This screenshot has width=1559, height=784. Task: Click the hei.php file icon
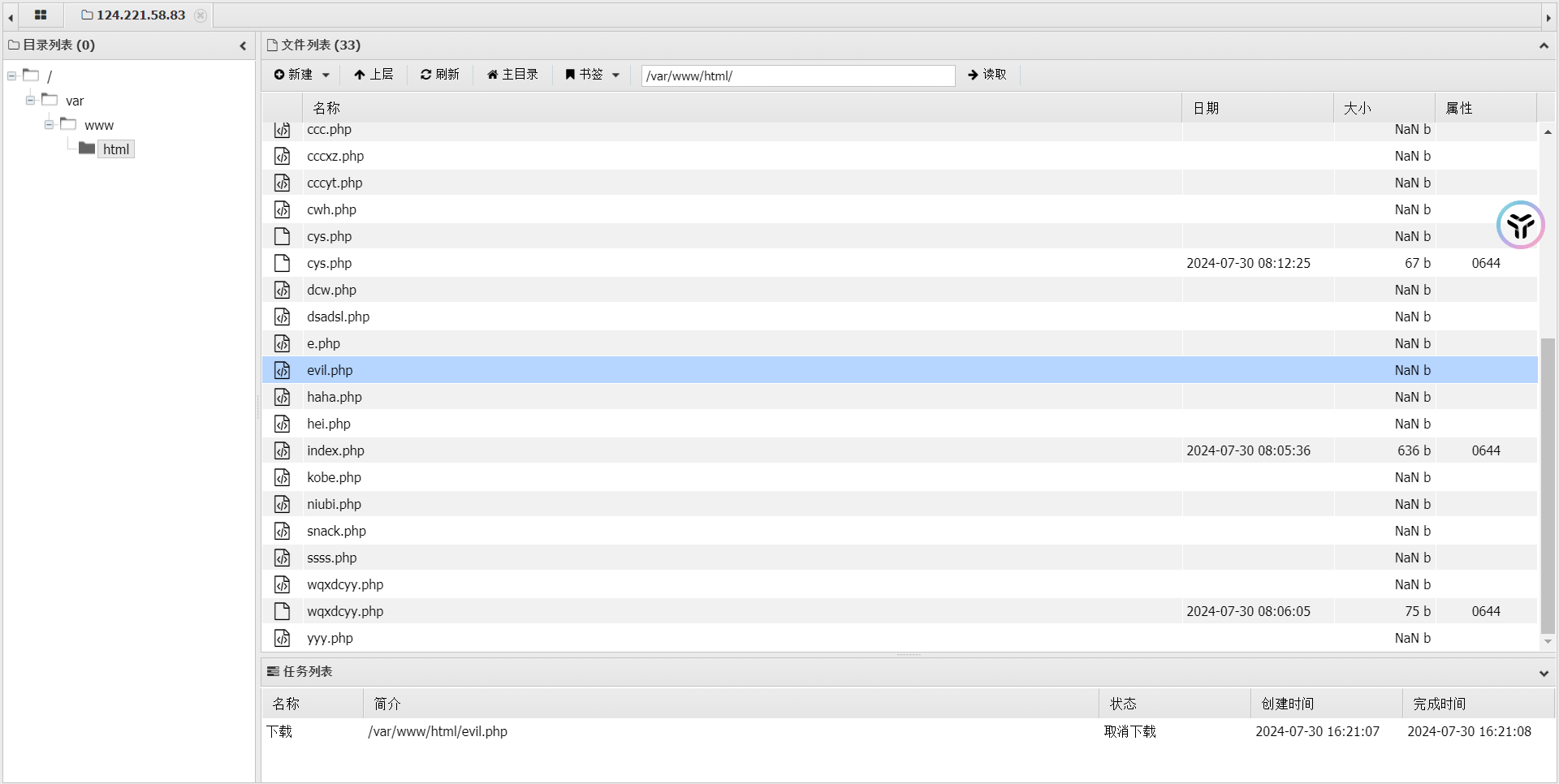(x=282, y=424)
